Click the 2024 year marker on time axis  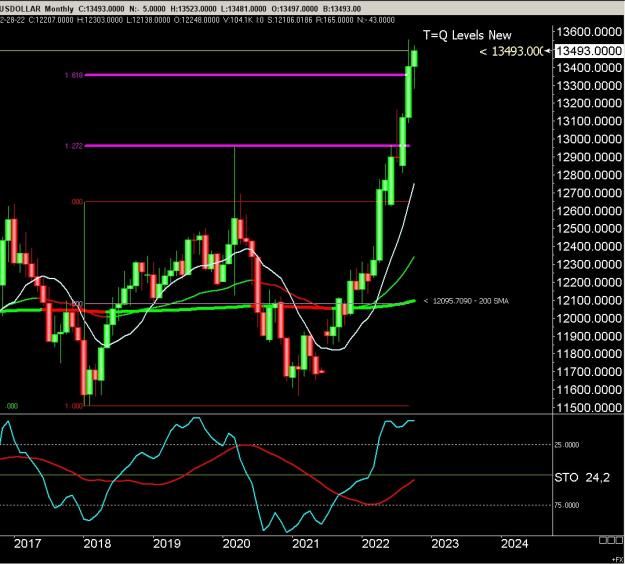514,544
